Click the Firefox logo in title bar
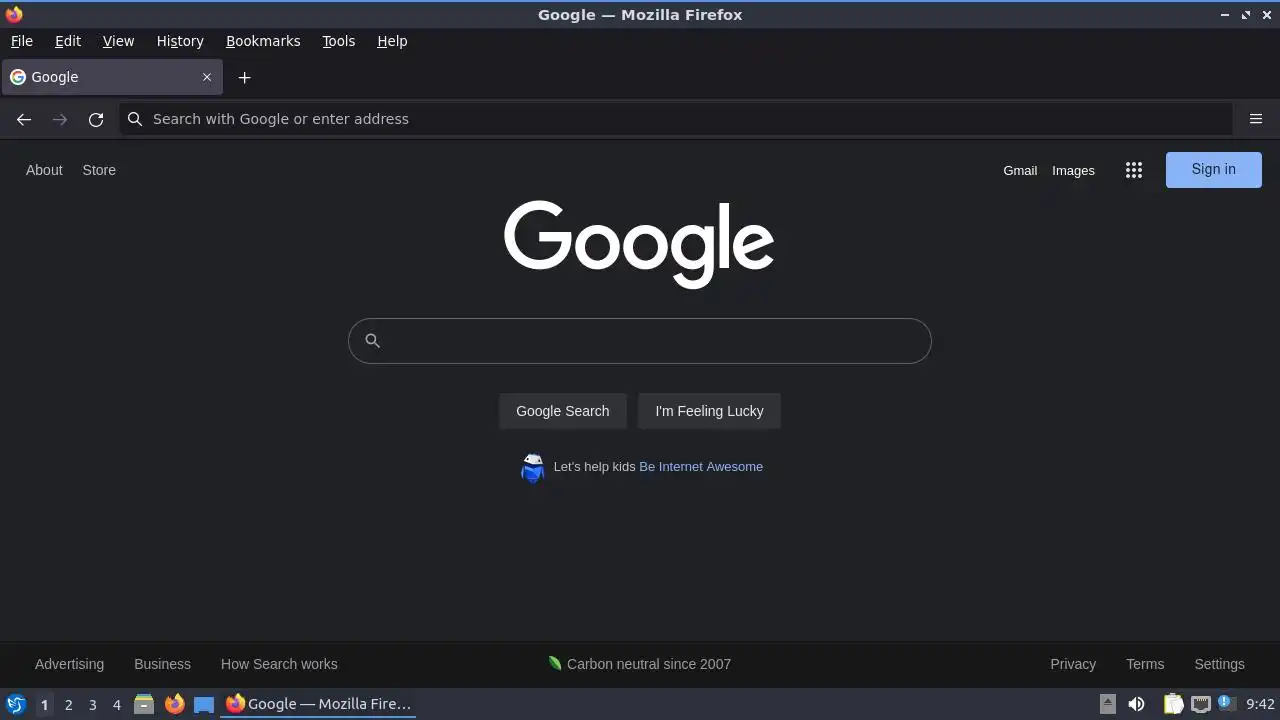The width and height of the screenshot is (1280, 720). 14,14
